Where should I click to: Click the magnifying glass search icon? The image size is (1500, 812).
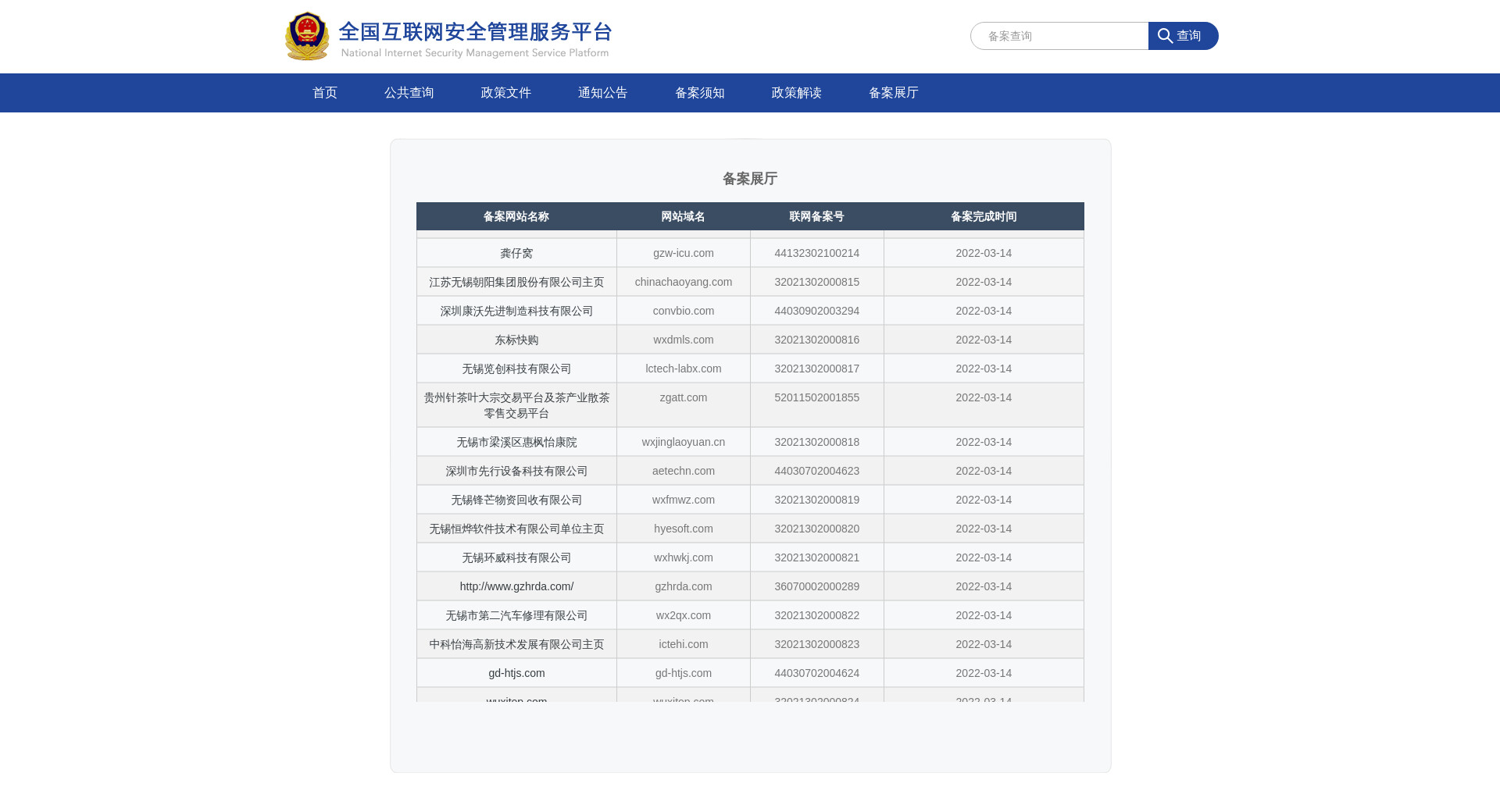click(x=1165, y=36)
